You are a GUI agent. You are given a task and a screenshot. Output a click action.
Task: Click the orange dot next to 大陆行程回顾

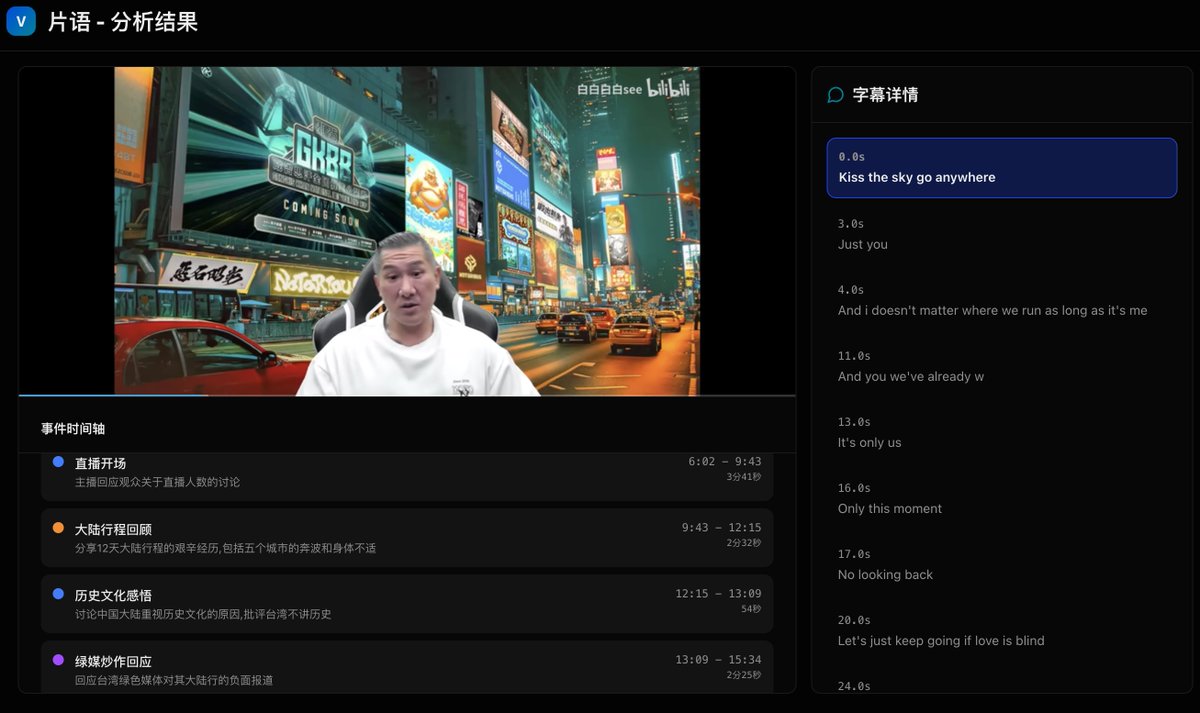58,528
